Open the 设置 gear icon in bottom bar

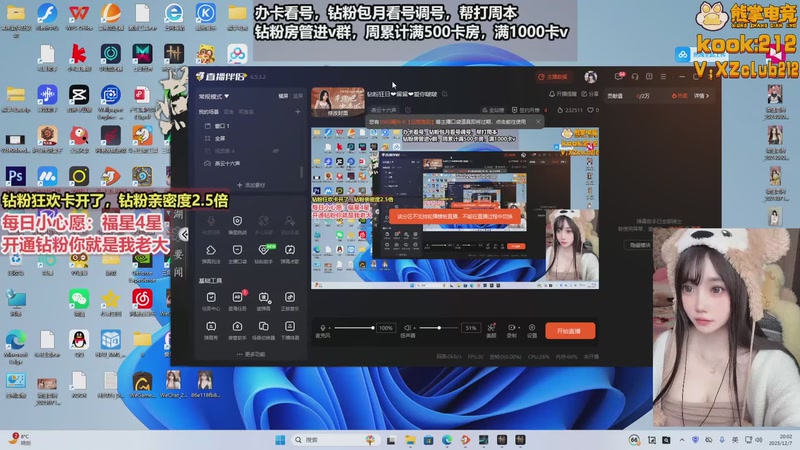532,330
